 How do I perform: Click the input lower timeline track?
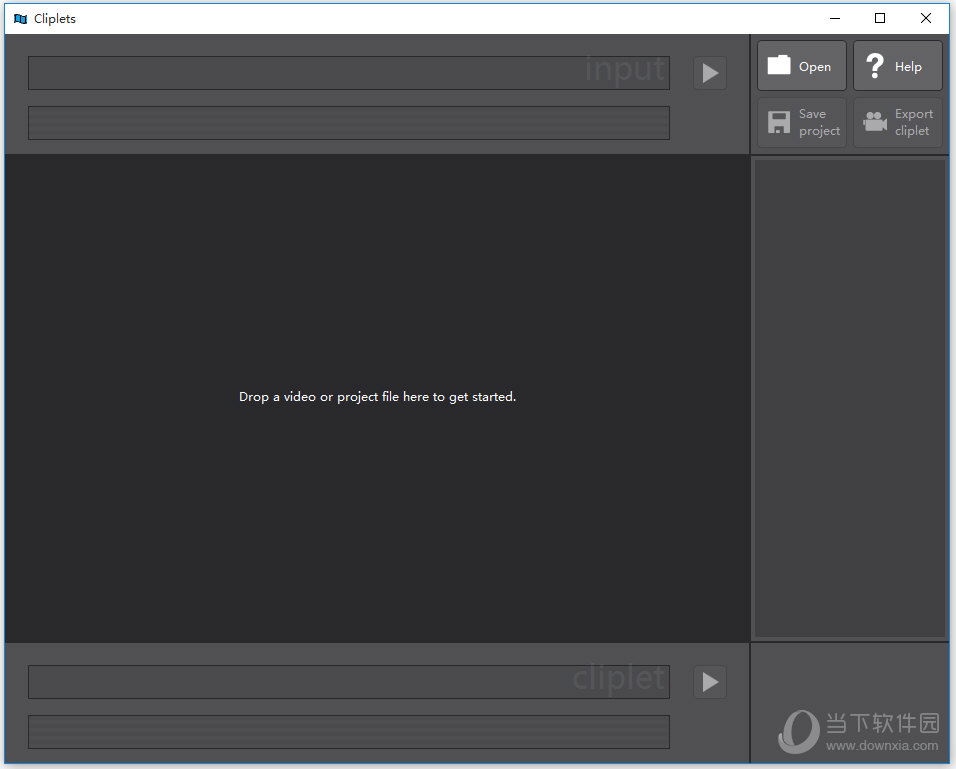(349, 123)
